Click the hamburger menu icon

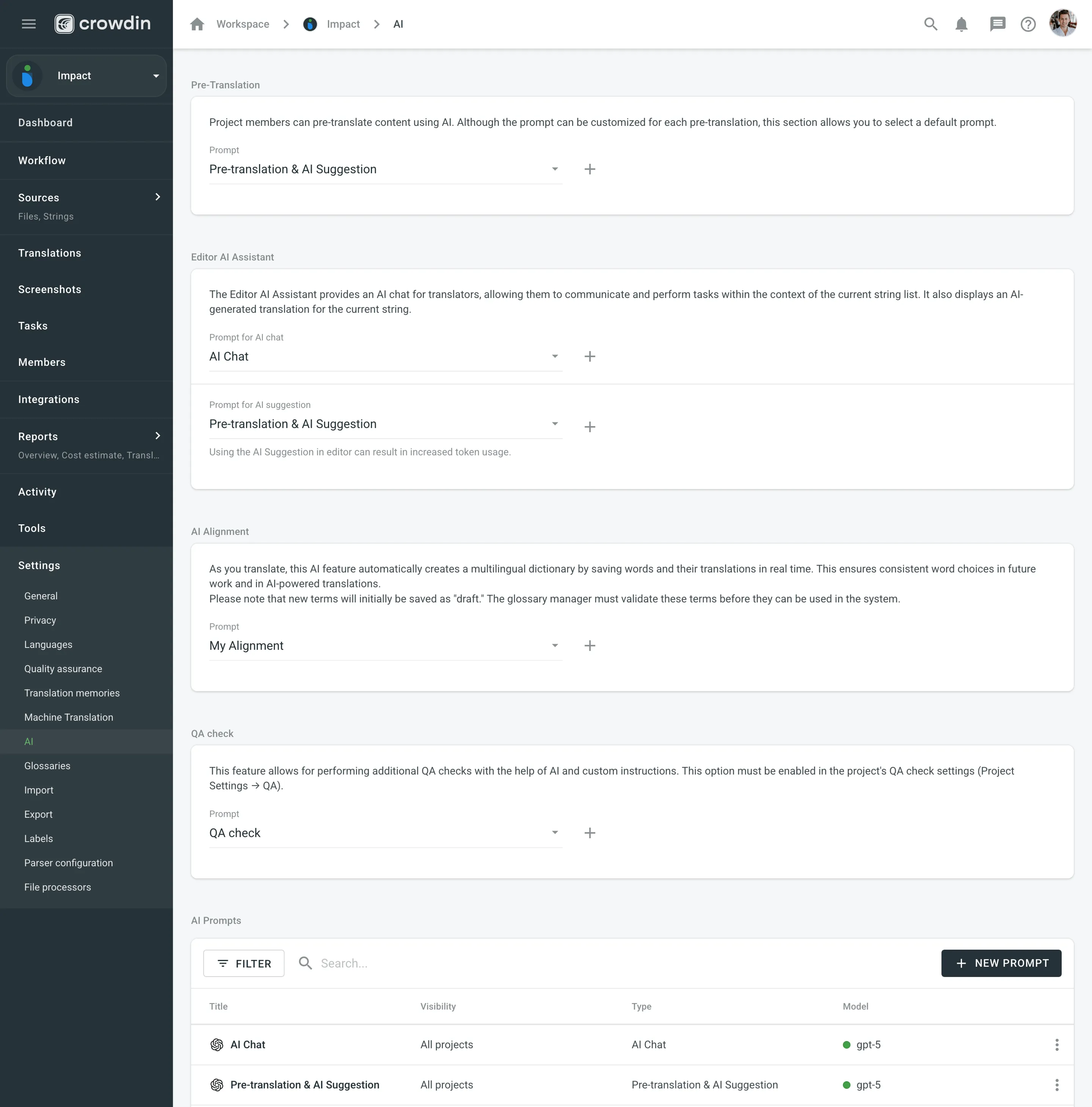pos(29,24)
